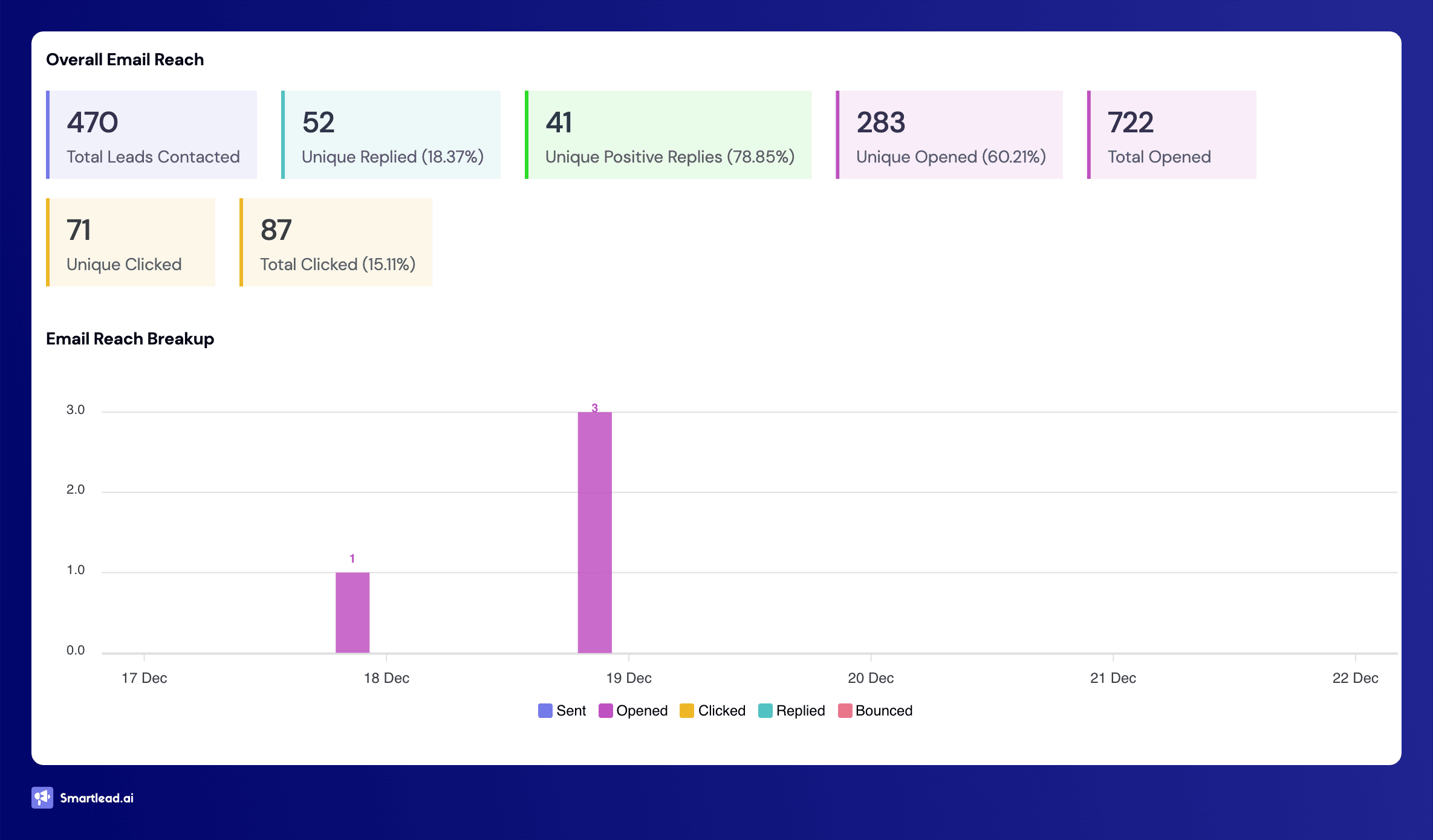This screenshot has height=840, width=1433.
Task: Click the 19 Dec axis label
Action: tap(629, 678)
